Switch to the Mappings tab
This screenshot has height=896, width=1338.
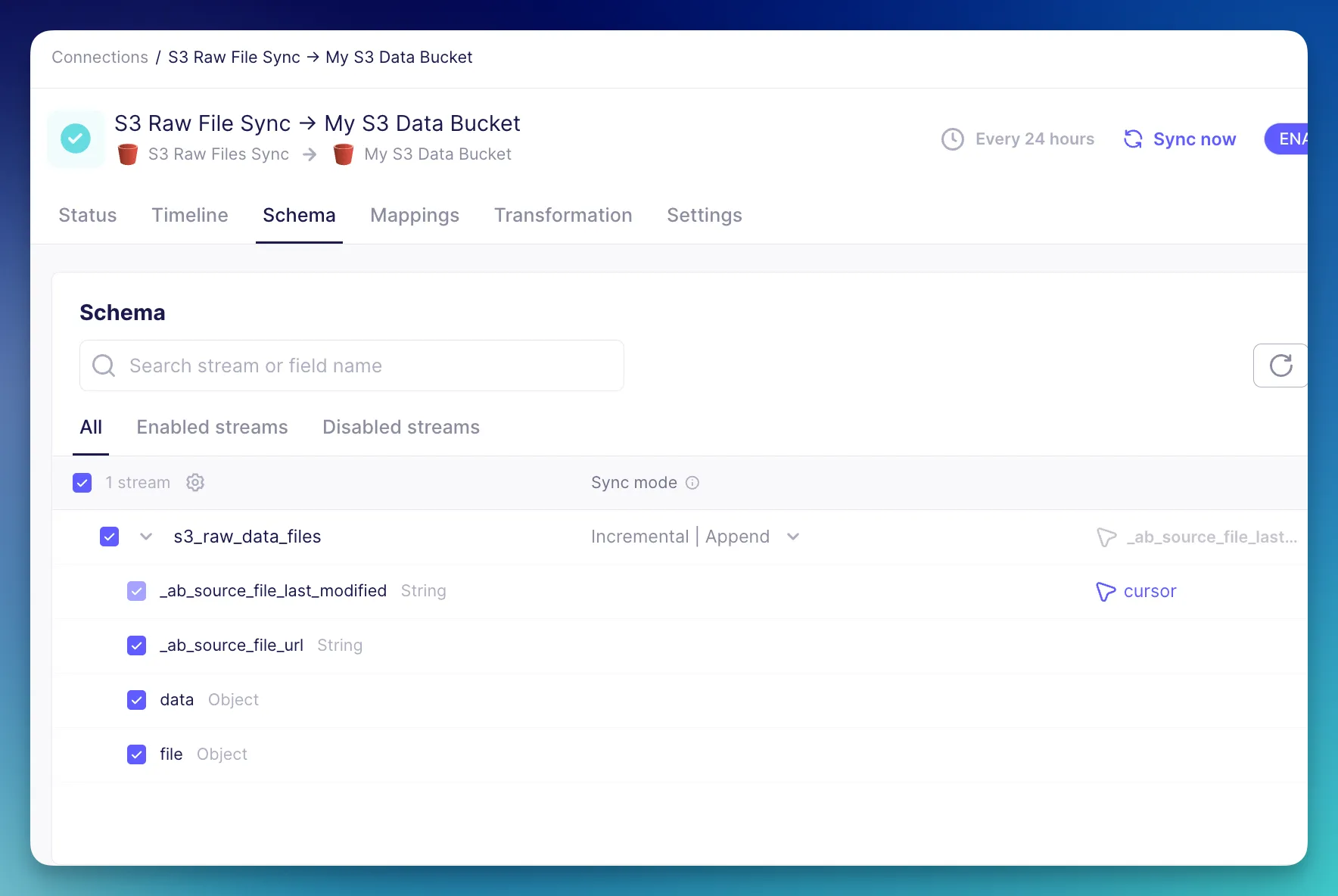pyautogui.click(x=415, y=216)
